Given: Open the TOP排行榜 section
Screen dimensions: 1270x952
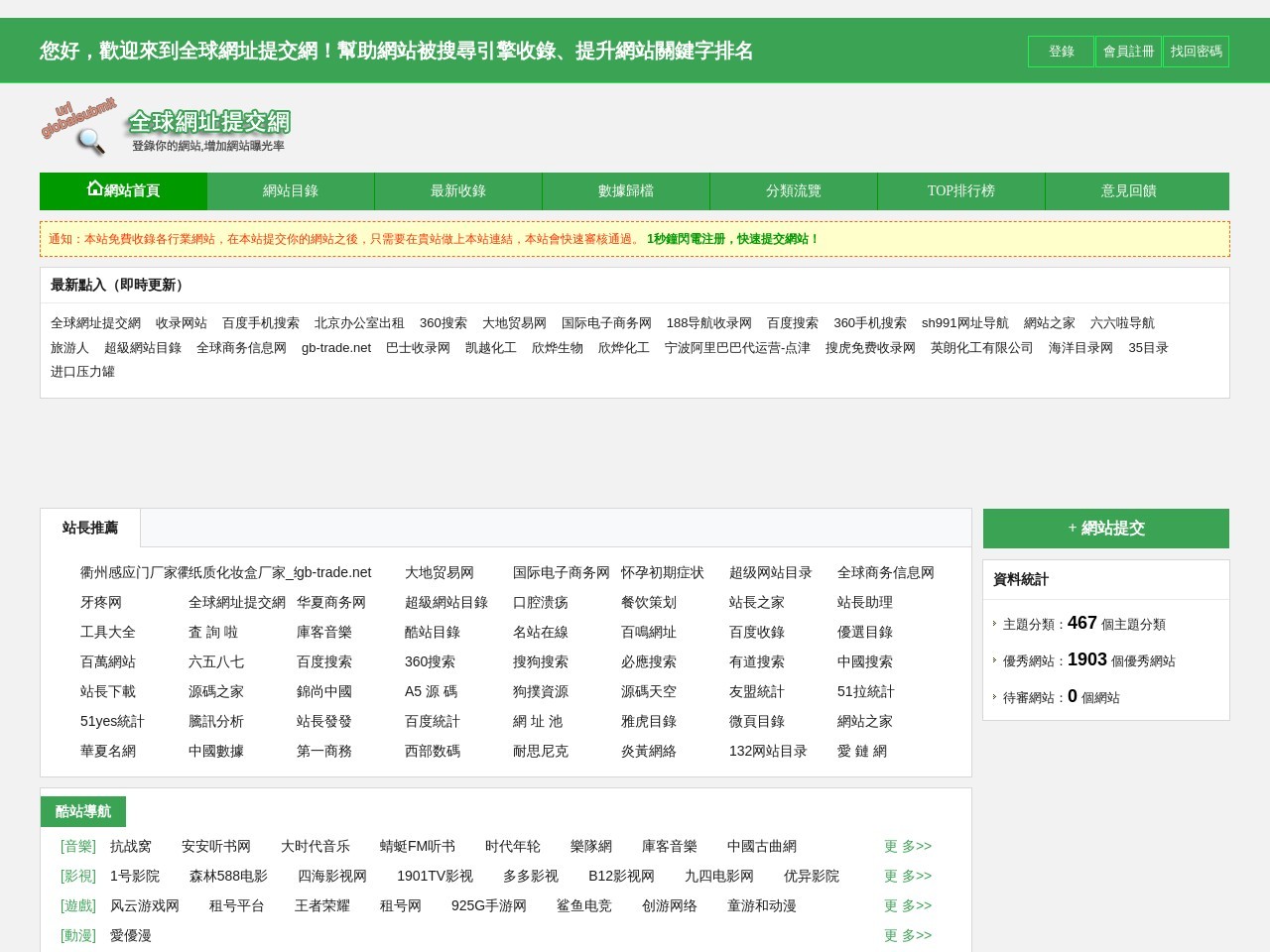Looking at the screenshot, I should click(x=960, y=191).
